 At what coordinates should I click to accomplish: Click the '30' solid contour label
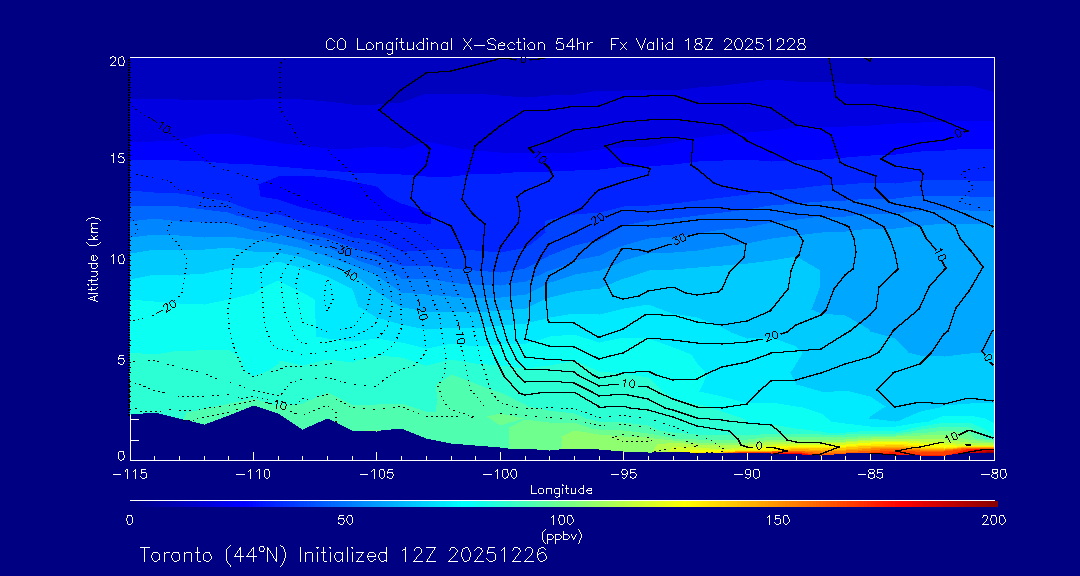pos(678,240)
